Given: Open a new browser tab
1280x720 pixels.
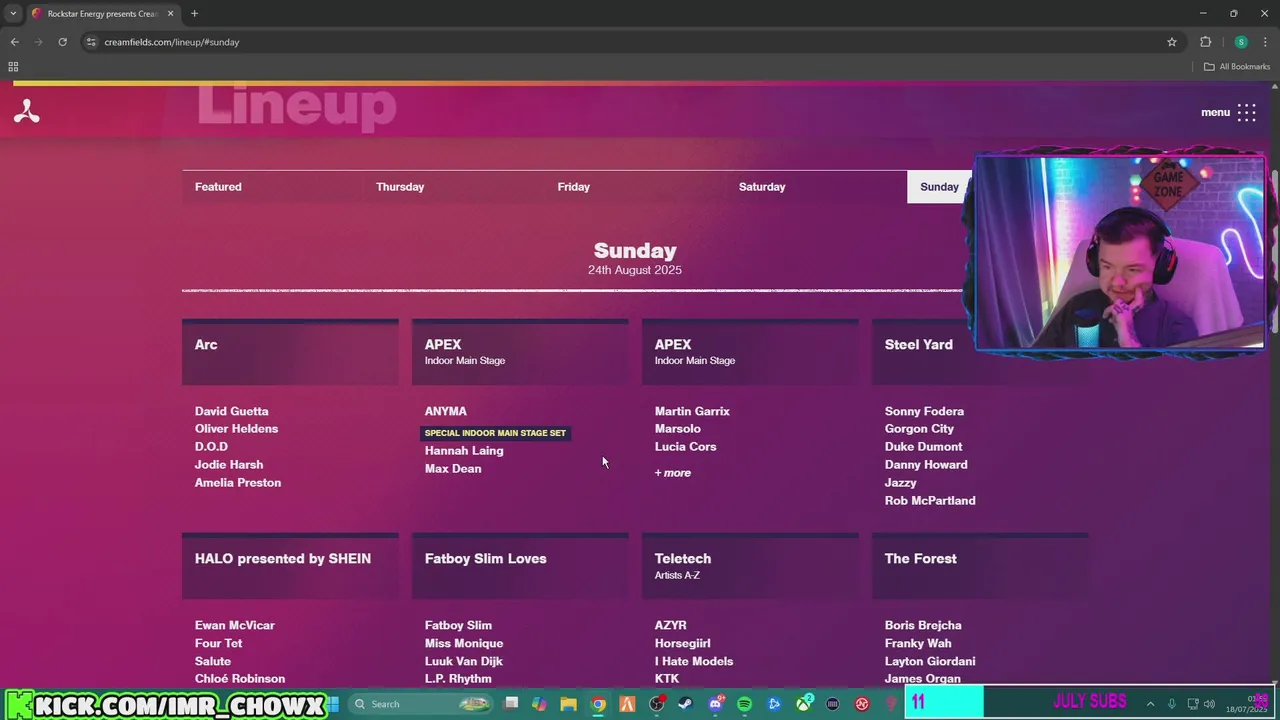Looking at the screenshot, I should [194, 14].
